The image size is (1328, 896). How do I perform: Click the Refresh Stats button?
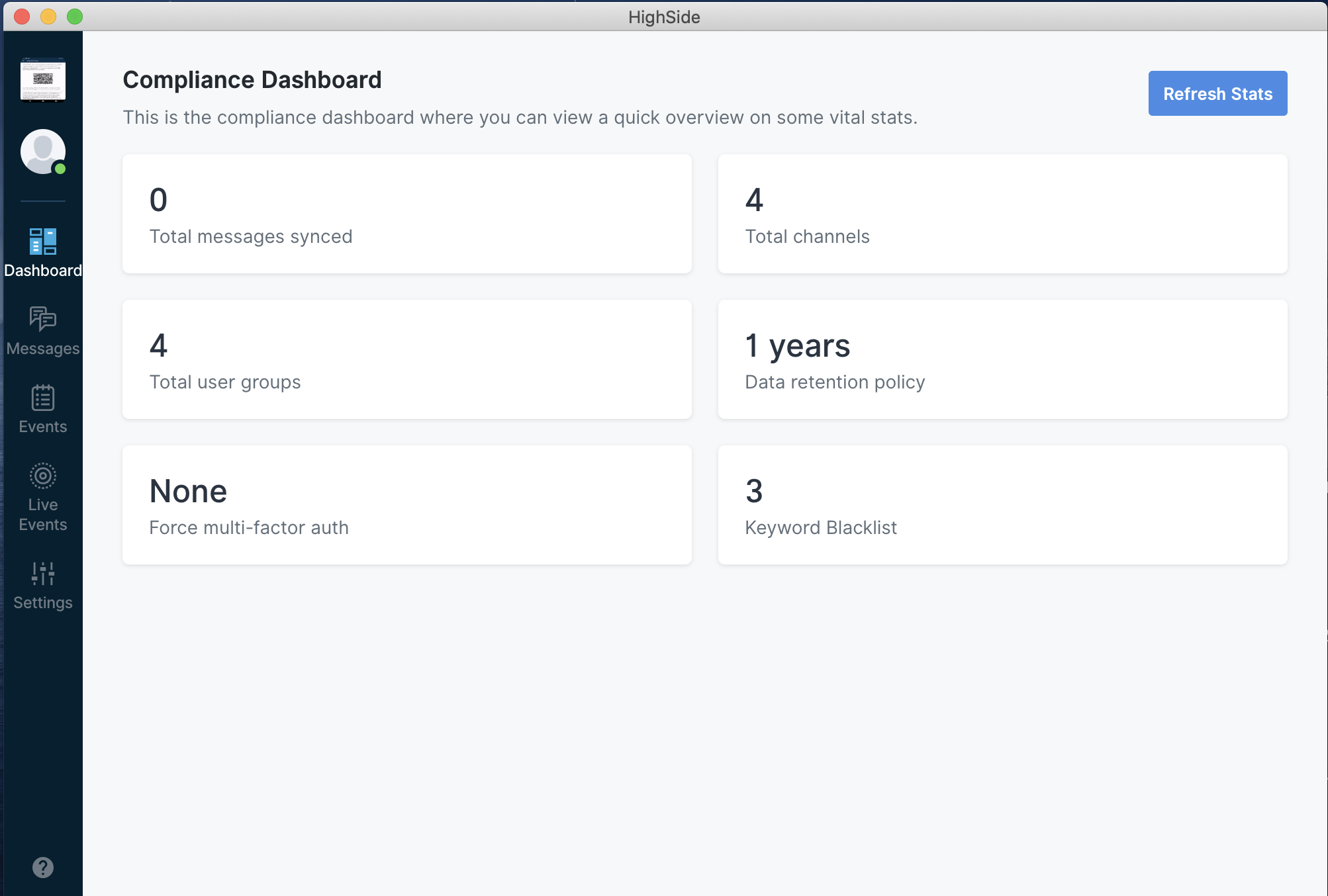pyautogui.click(x=1217, y=93)
